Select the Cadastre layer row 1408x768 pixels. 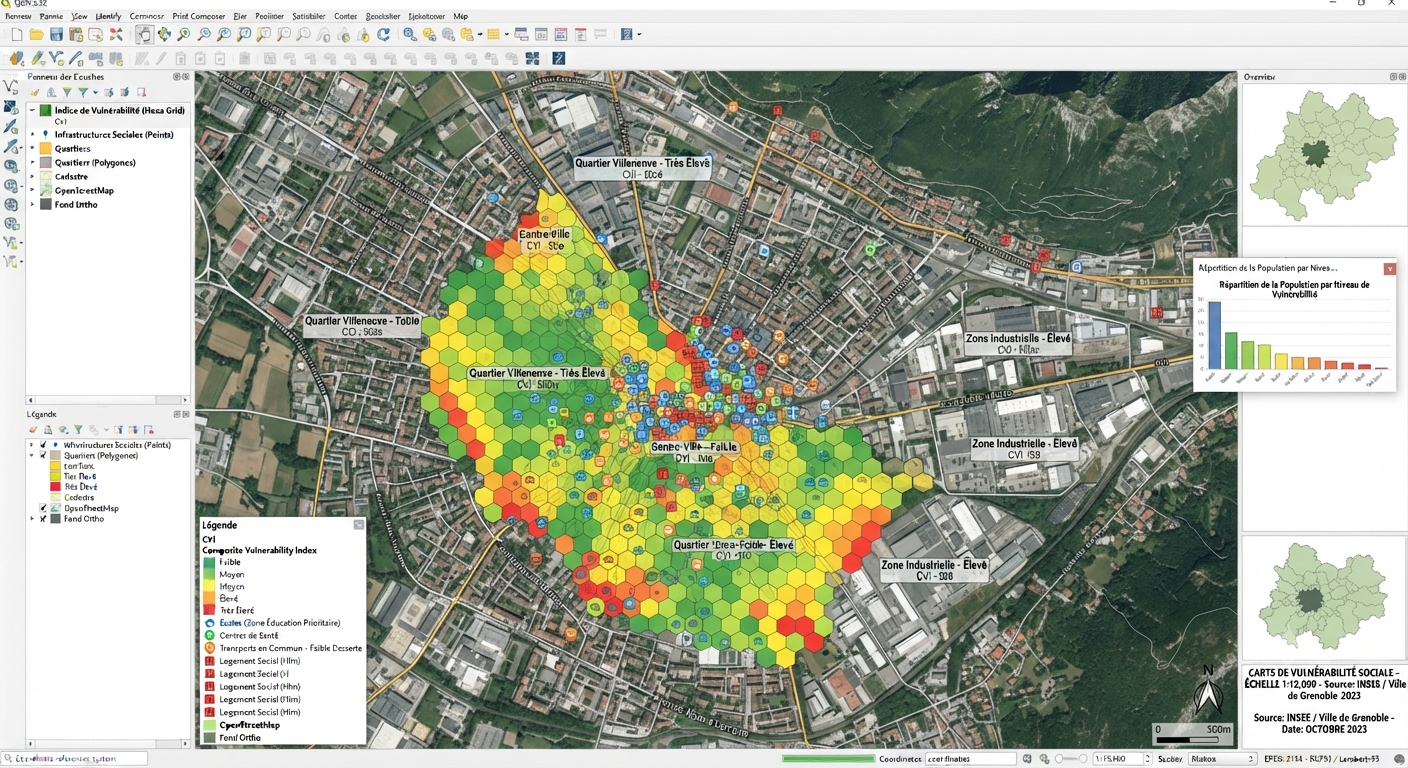(108, 176)
